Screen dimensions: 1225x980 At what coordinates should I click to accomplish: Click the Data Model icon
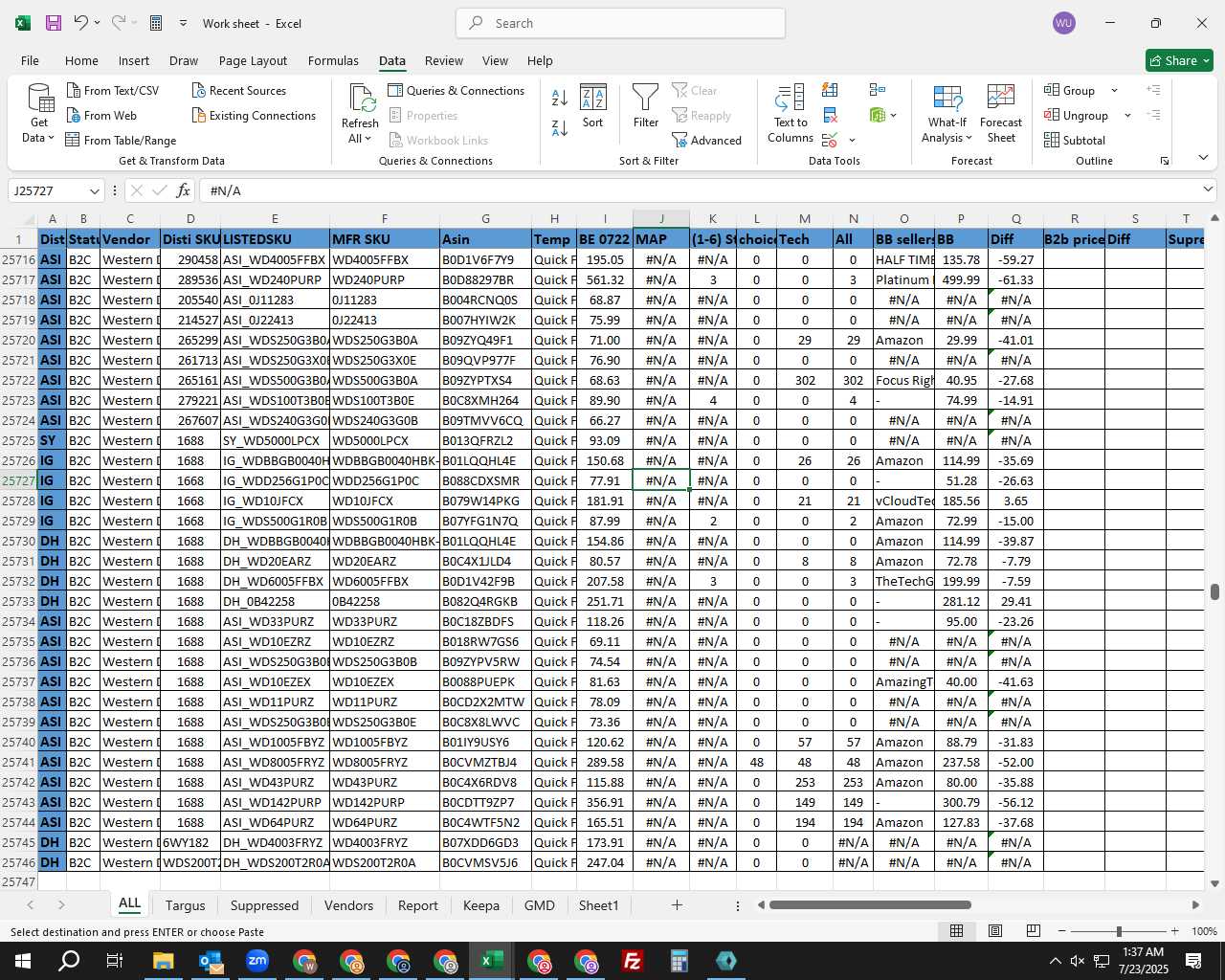877,115
